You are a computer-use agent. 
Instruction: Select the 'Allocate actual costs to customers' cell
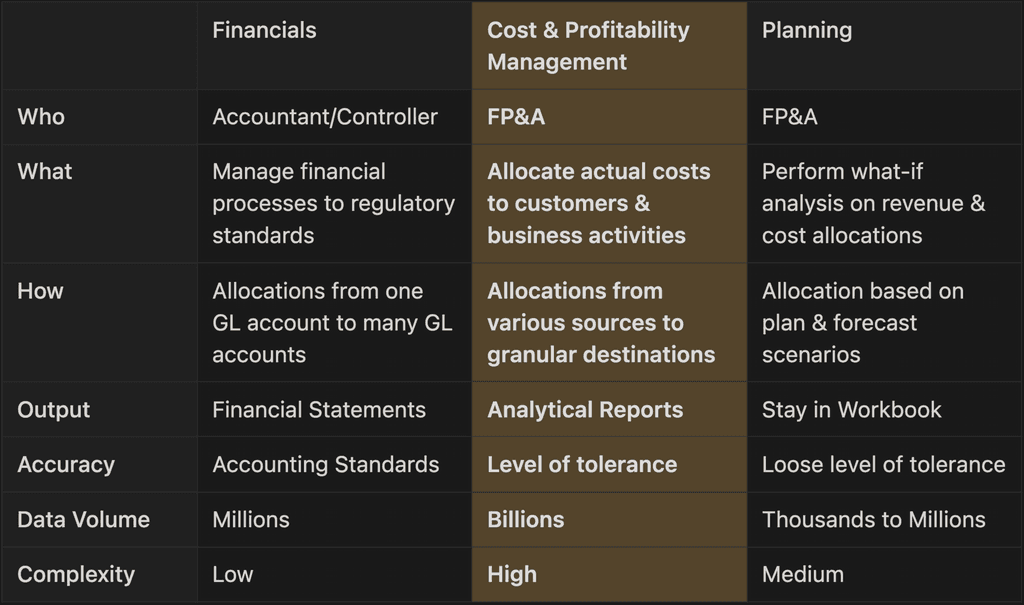point(598,203)
